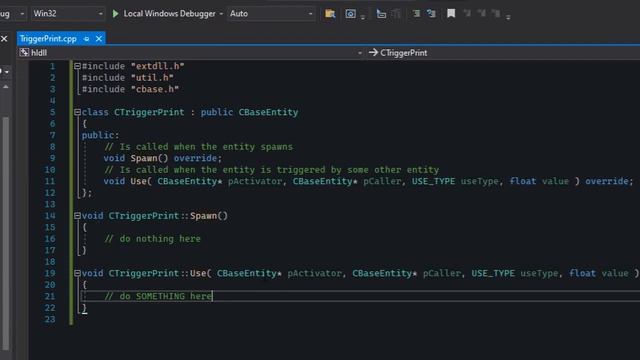Click the clear bookmarks icon
The height and width of the screenshot is (360, 640).
(x=496, y=13)
